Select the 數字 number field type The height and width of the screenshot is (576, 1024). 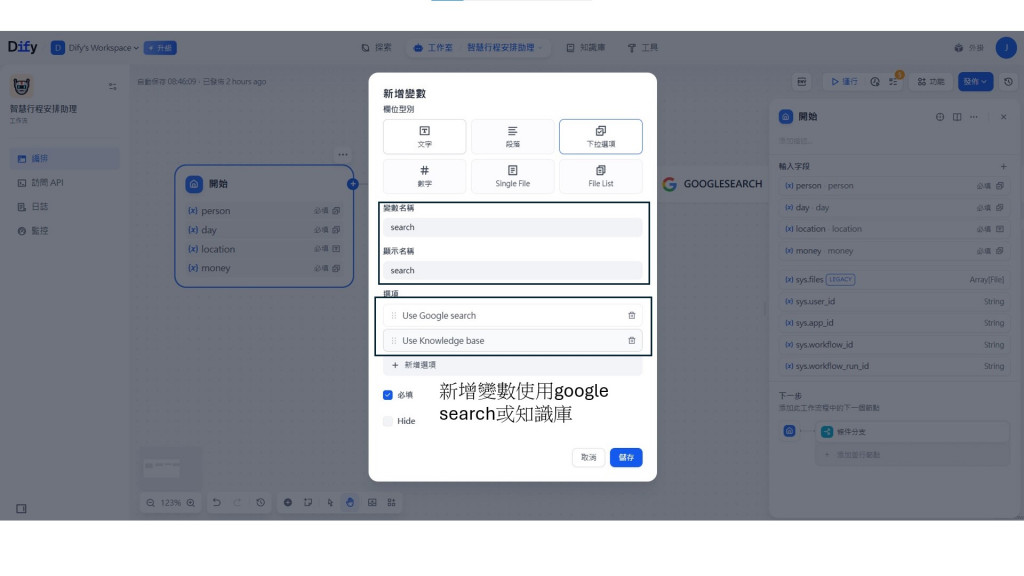coord(424,176)
